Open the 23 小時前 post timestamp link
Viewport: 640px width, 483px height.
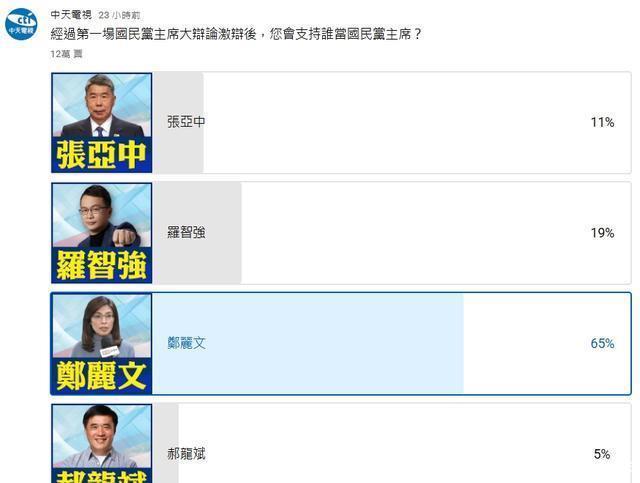point(119,15)
